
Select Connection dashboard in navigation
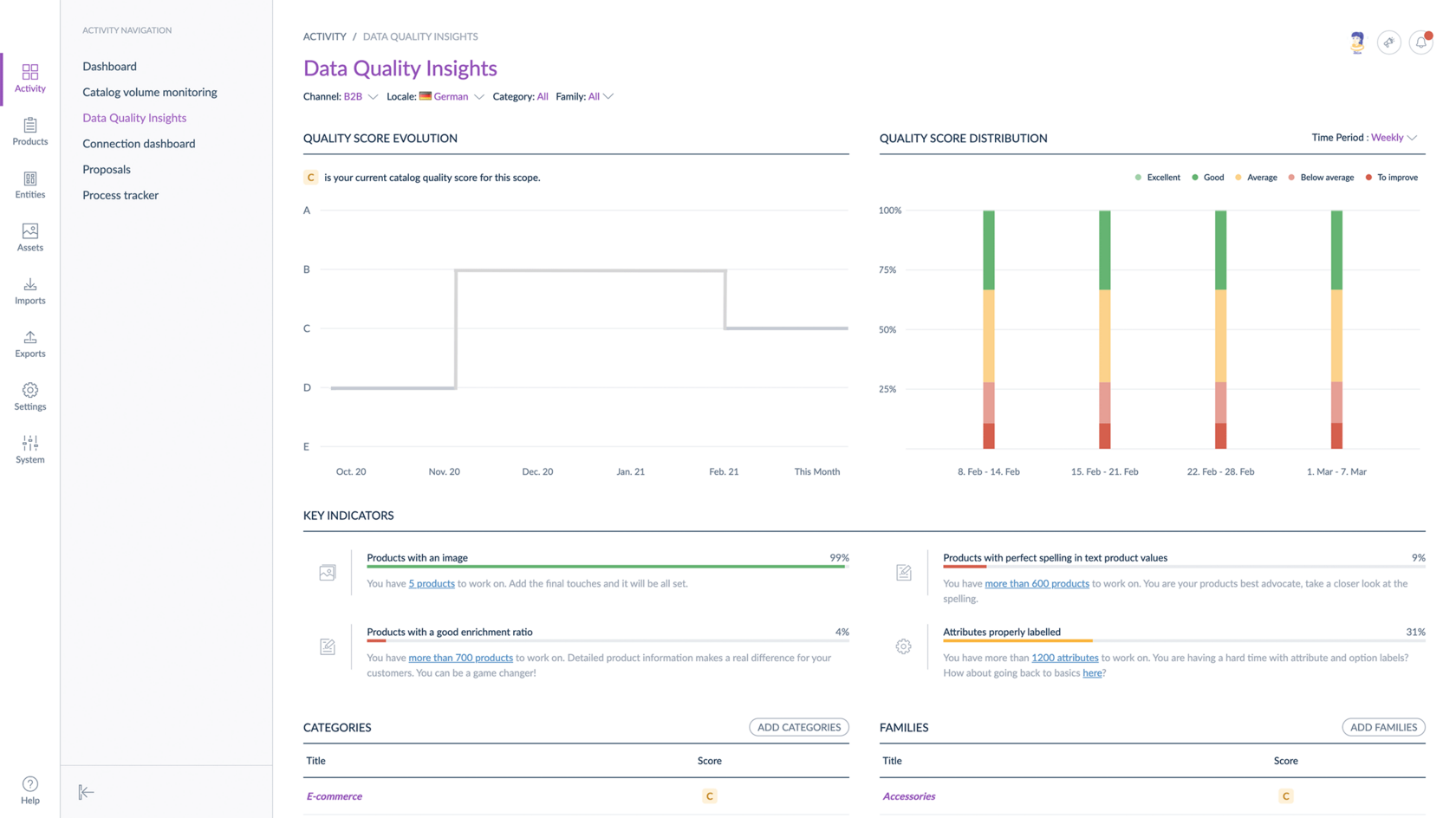coord(139,144)
